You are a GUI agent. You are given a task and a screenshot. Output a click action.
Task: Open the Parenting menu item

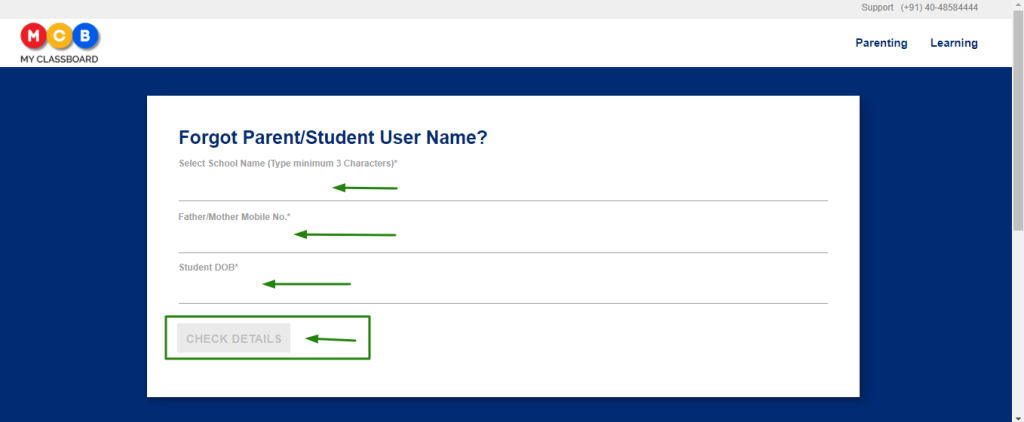tap(881, 43)
